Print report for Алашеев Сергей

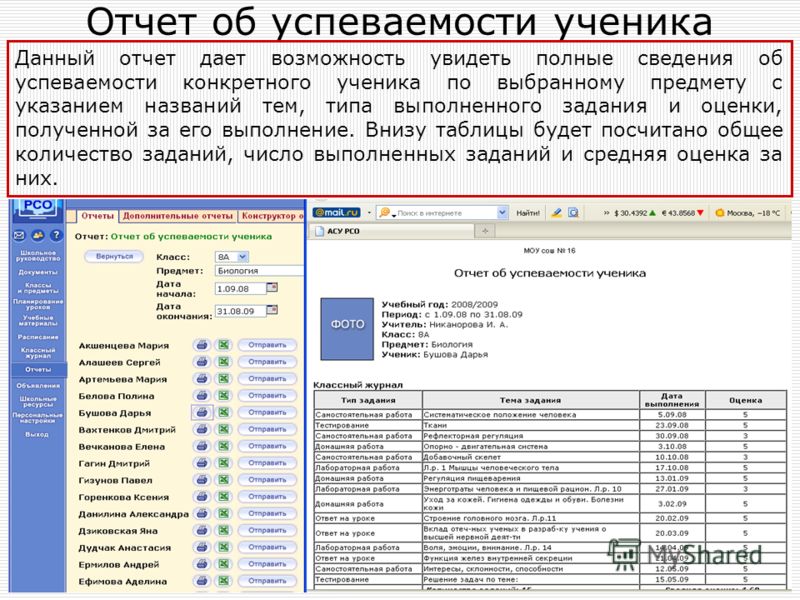point(202,362)
